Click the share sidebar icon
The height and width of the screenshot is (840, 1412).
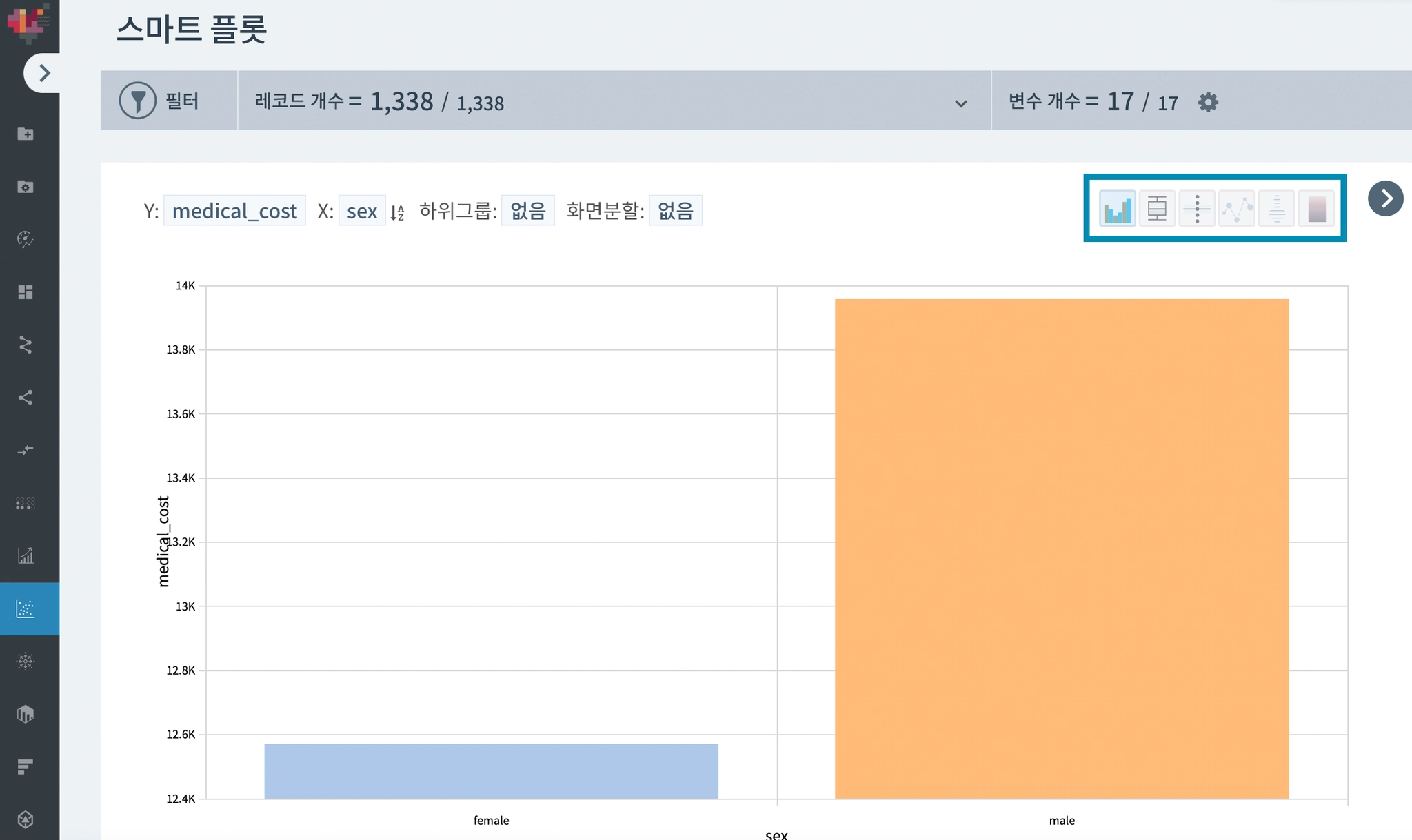tap(26, 398)
